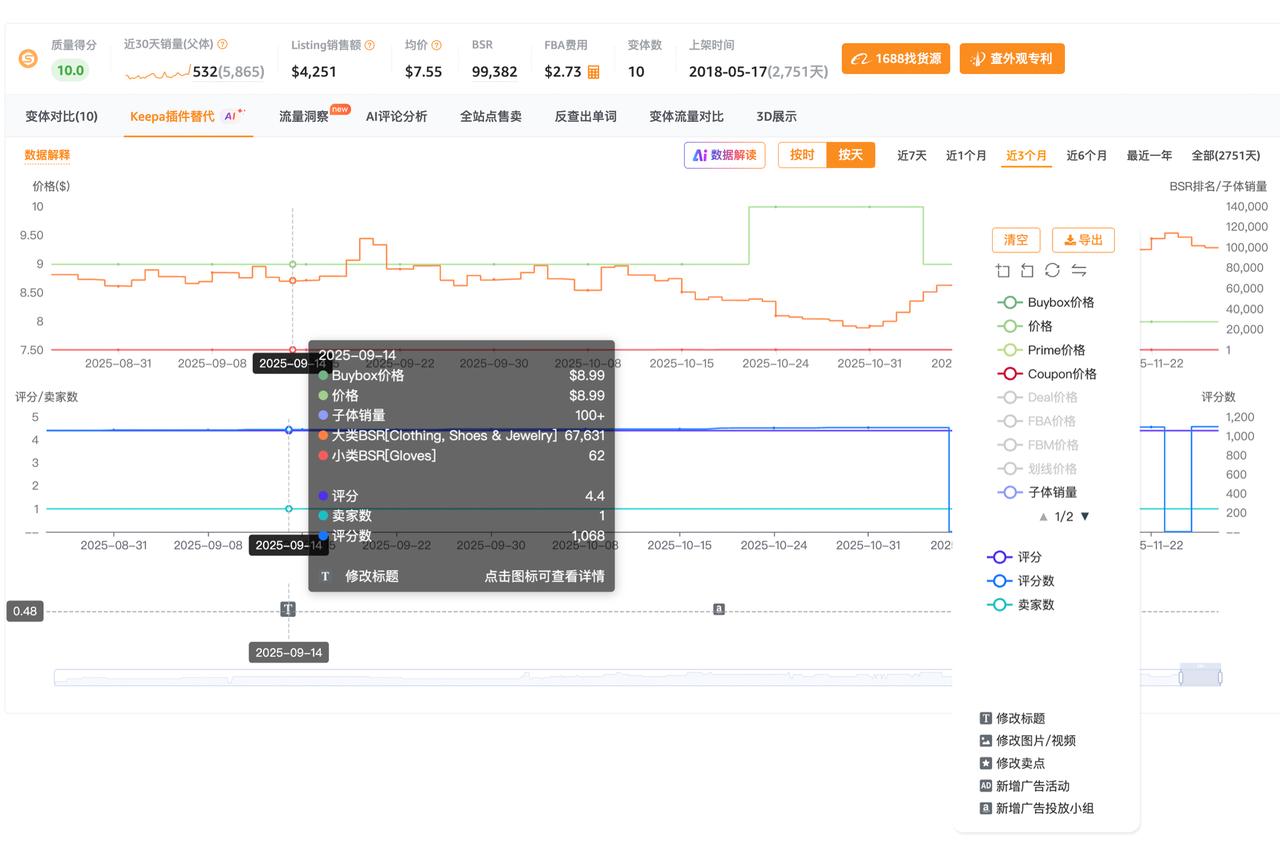Click the help icon beside 均价
Image resolution: width=1280 pixels, height=855 pixels.
pos(436,45)
